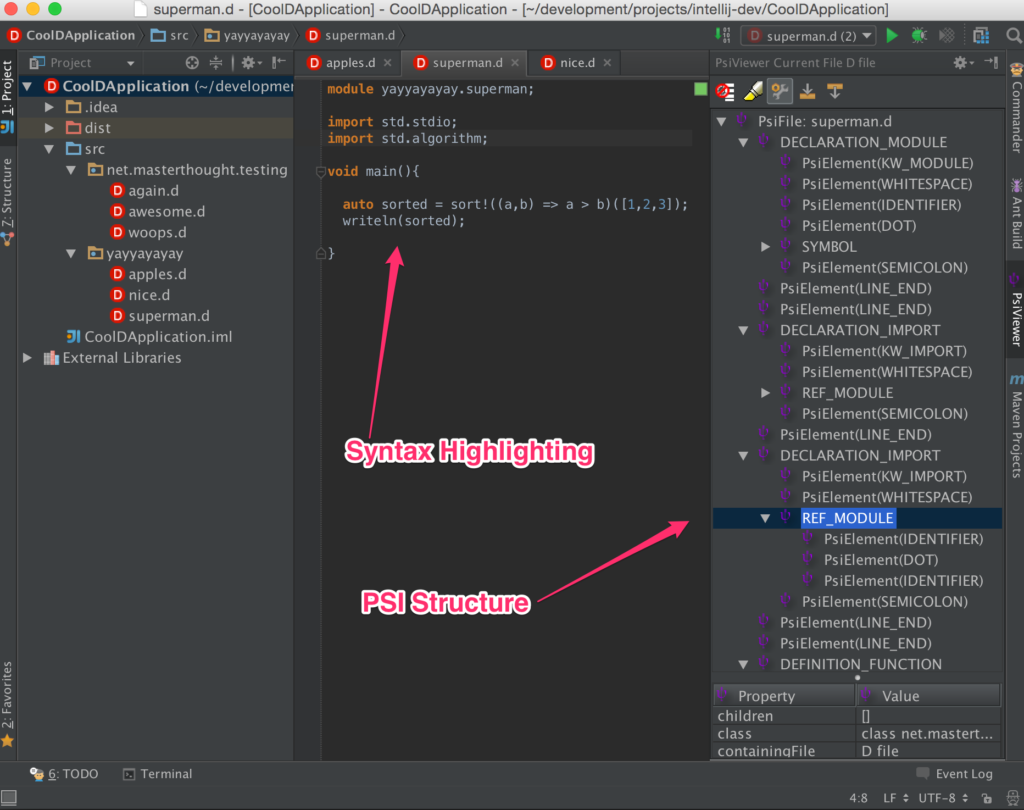Image resolution: width=1024 pixels, height=810 pixels.
Task: Open the run configuration dropdown
Action: [810, 36]
